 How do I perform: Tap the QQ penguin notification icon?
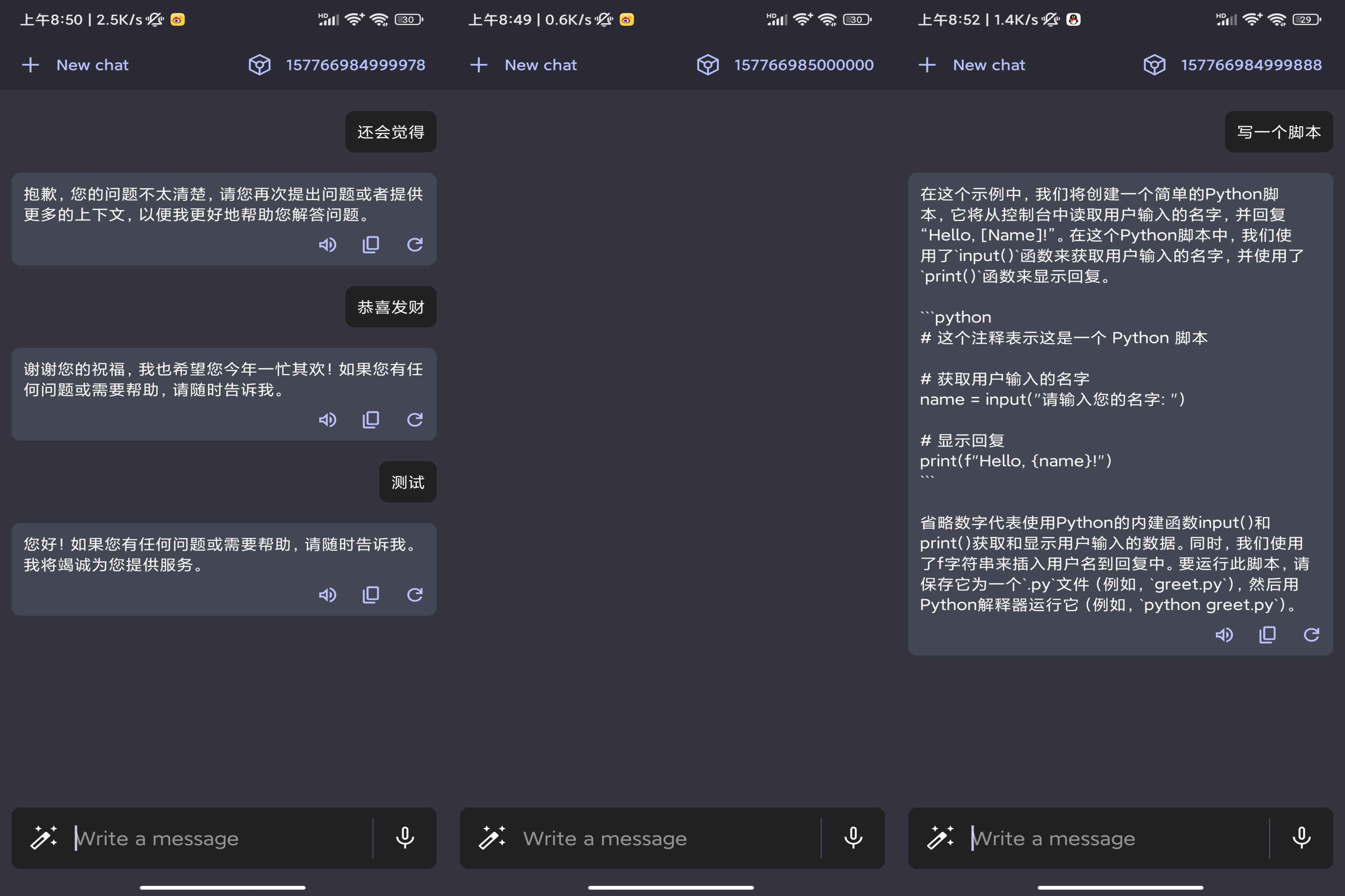click(1074, 20)
